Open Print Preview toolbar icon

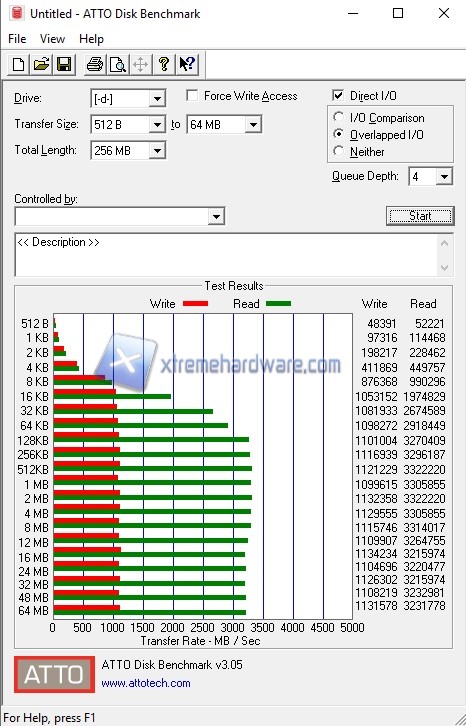[118, 64]
